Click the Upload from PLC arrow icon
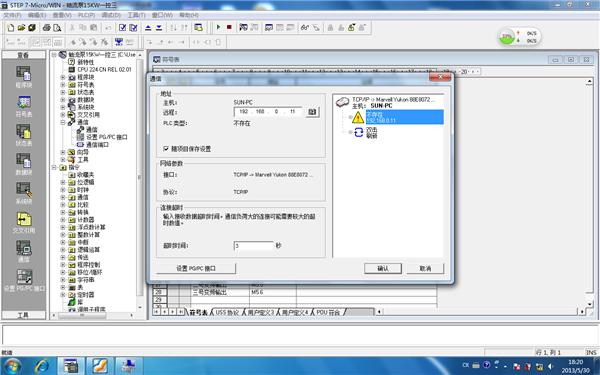Screen dimensions: 600x375 [x=148, y=28]
